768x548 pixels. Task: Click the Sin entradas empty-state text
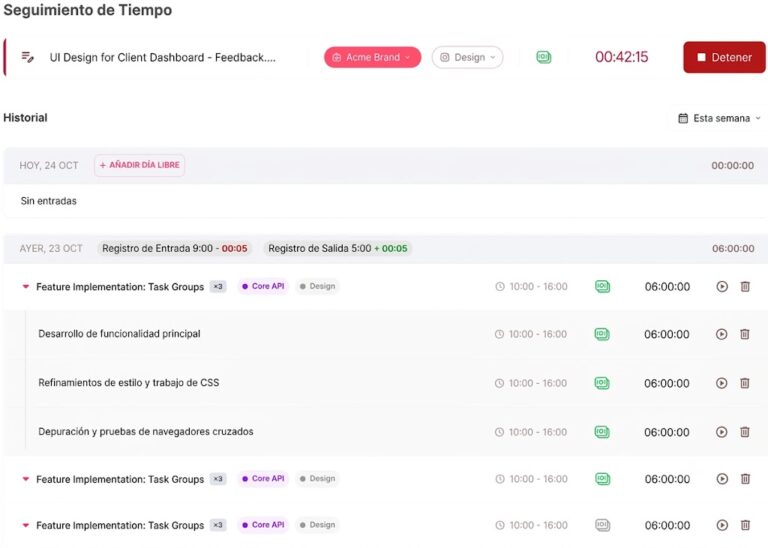48,201
